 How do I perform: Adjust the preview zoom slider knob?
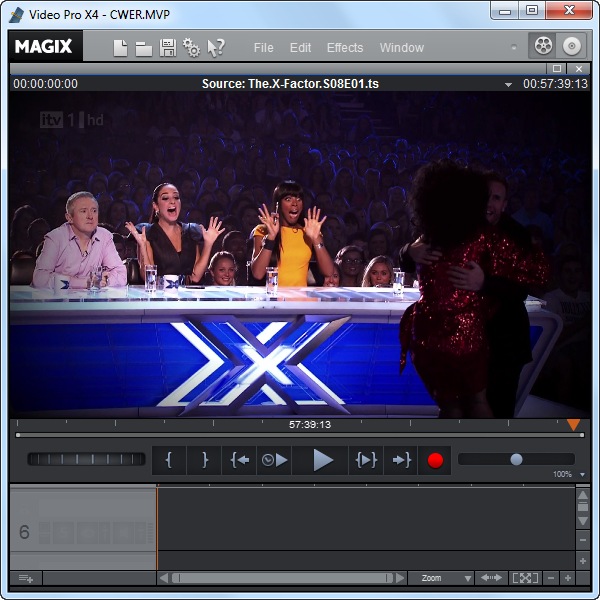(x=516, y=459)
